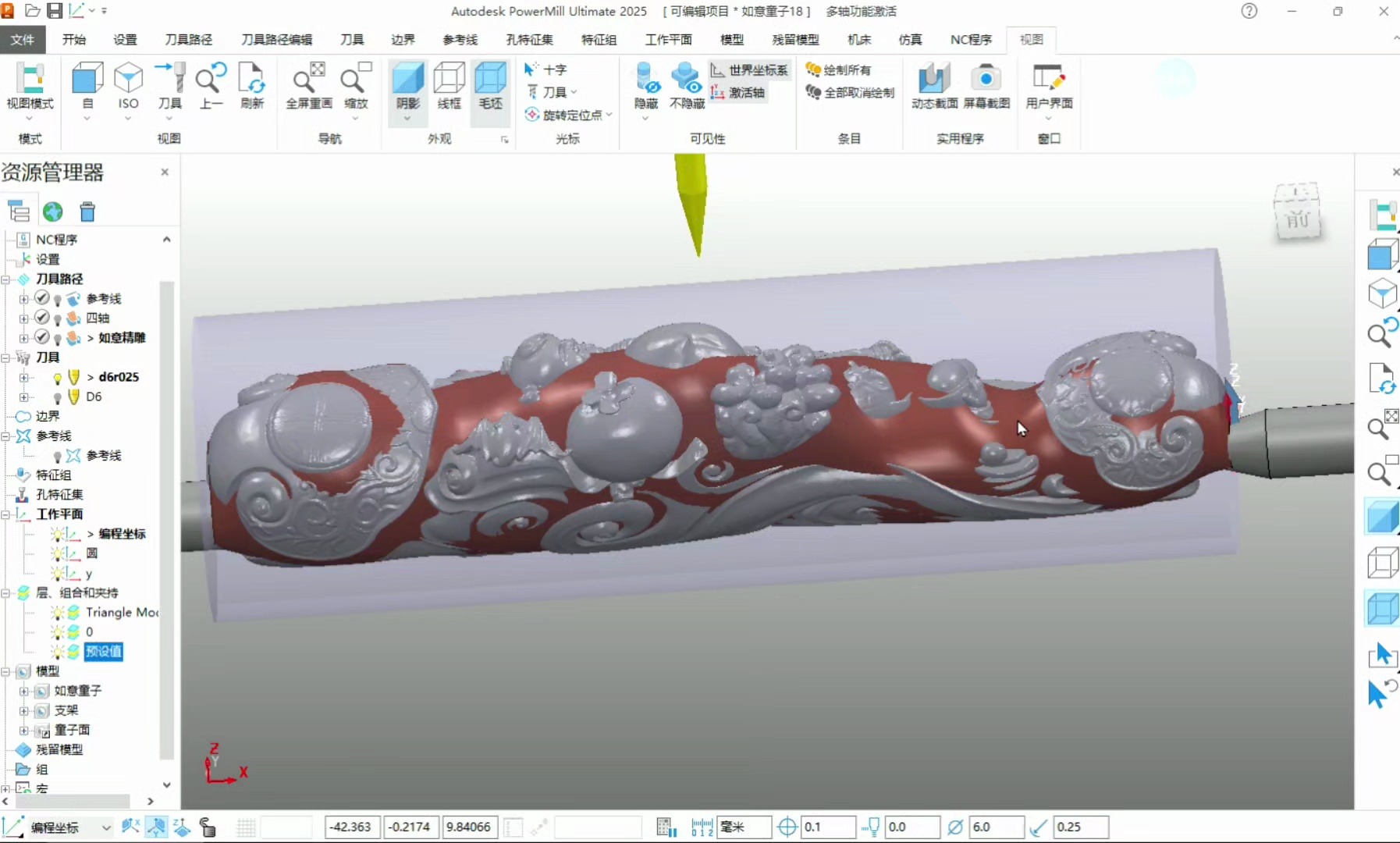Expand the 支架 model node
Image resolution: width=1400 pixels, height=843 pixels.
[x=23, y=710]
